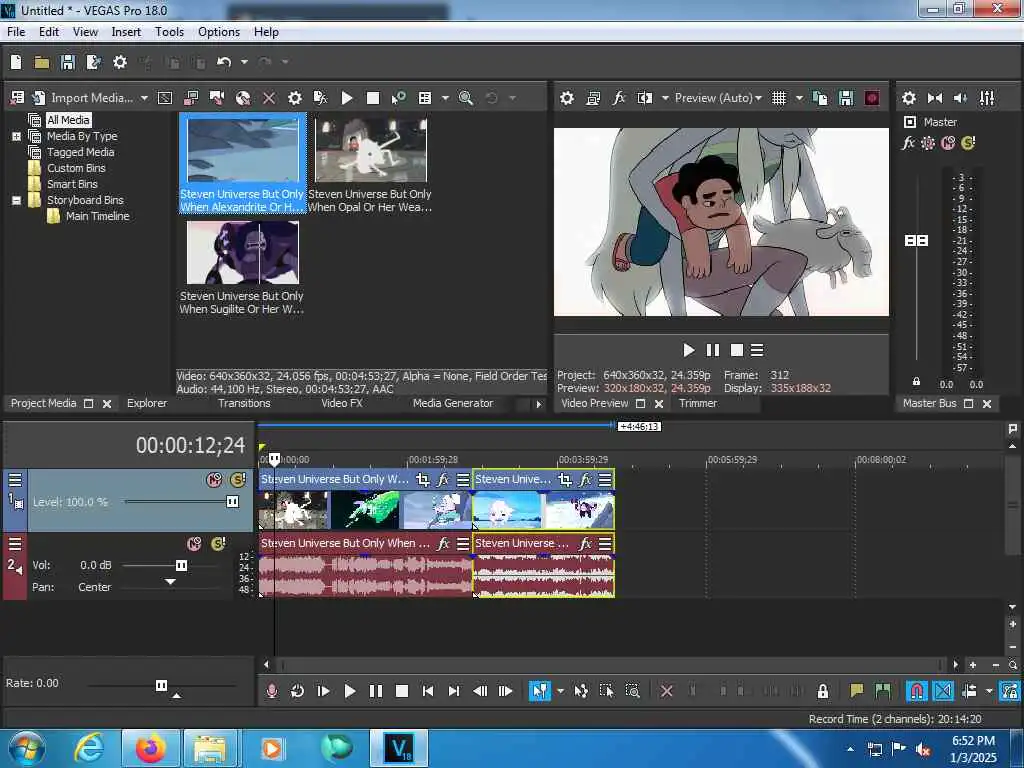Open Video Preview properties gear
Viewport: 1024px width, 768px height.
click(x=567, y=98)
